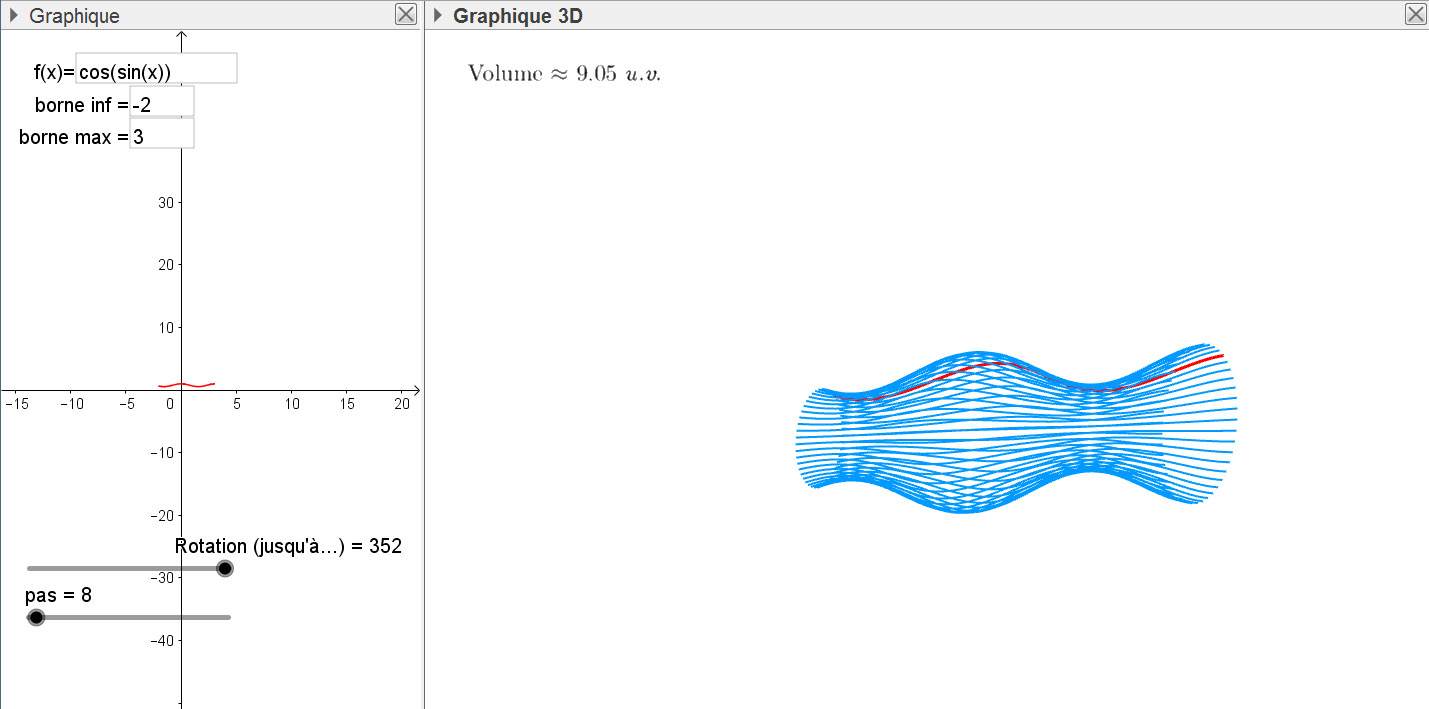Expand the Graphique panel style bar triangle
Viewport: 1429px width, 709px height.
click(14, 15)
